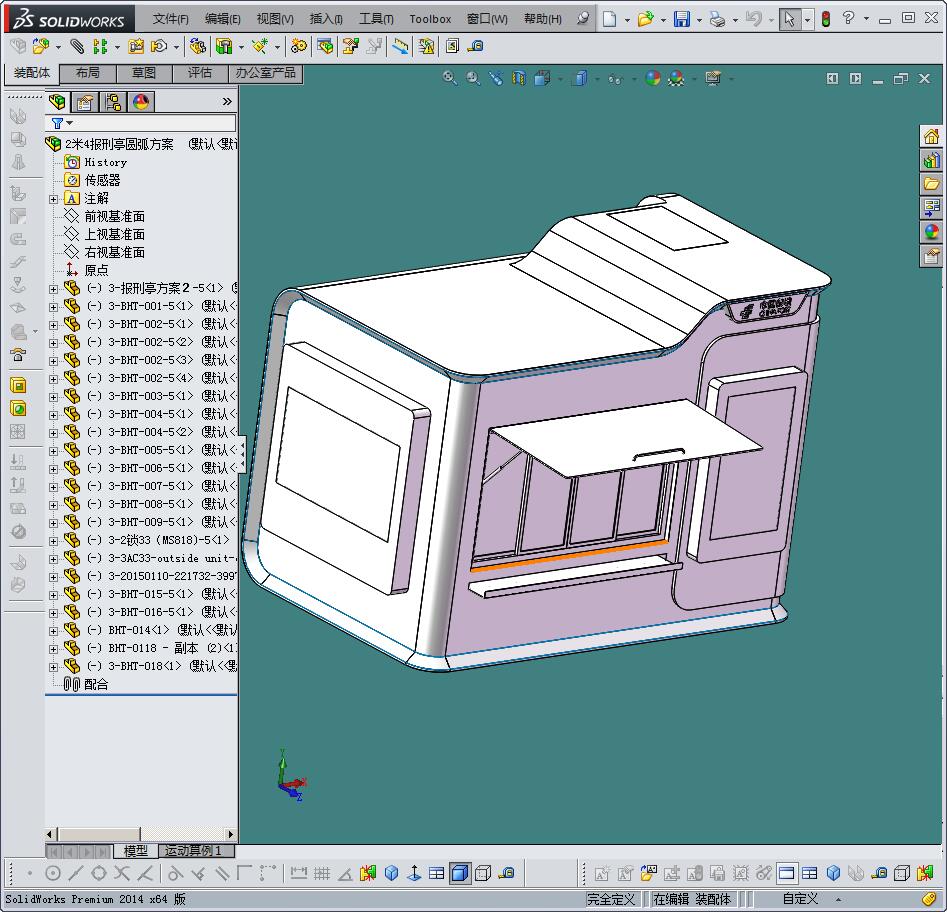Expand the 注解 annotations folder

click(54, 199)
